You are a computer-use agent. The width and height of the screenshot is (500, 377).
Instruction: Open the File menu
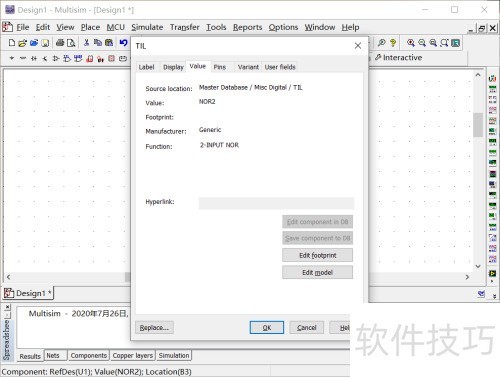pyautogui.click(x=23, y=27)
